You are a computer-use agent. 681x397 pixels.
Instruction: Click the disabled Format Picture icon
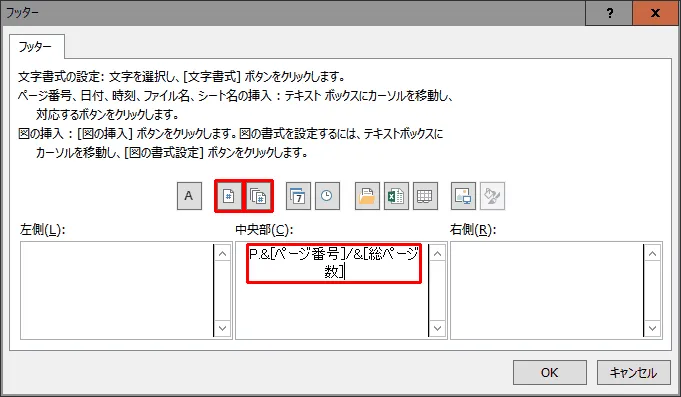[493, 196]
